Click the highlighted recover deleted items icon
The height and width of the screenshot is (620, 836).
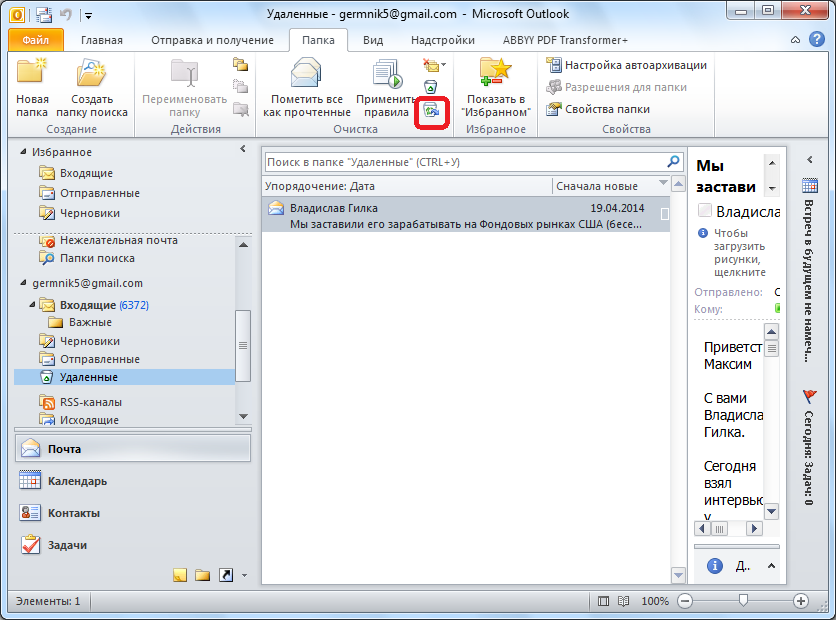click(431, 110)
